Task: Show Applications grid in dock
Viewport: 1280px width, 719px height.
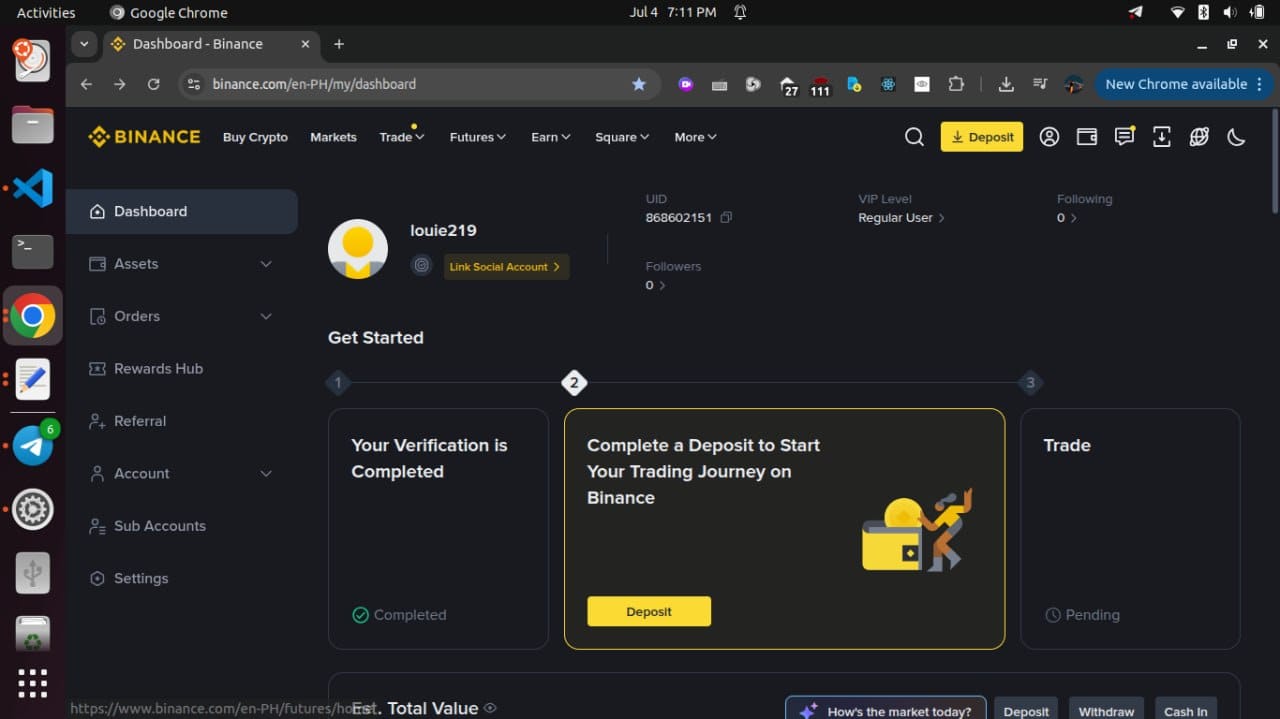Action: pyautogui.click(x=32, y=683)
